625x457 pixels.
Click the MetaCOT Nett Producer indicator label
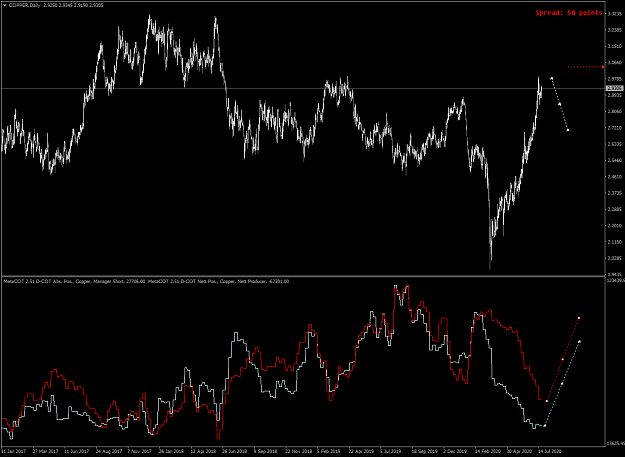tap(218, 281)
